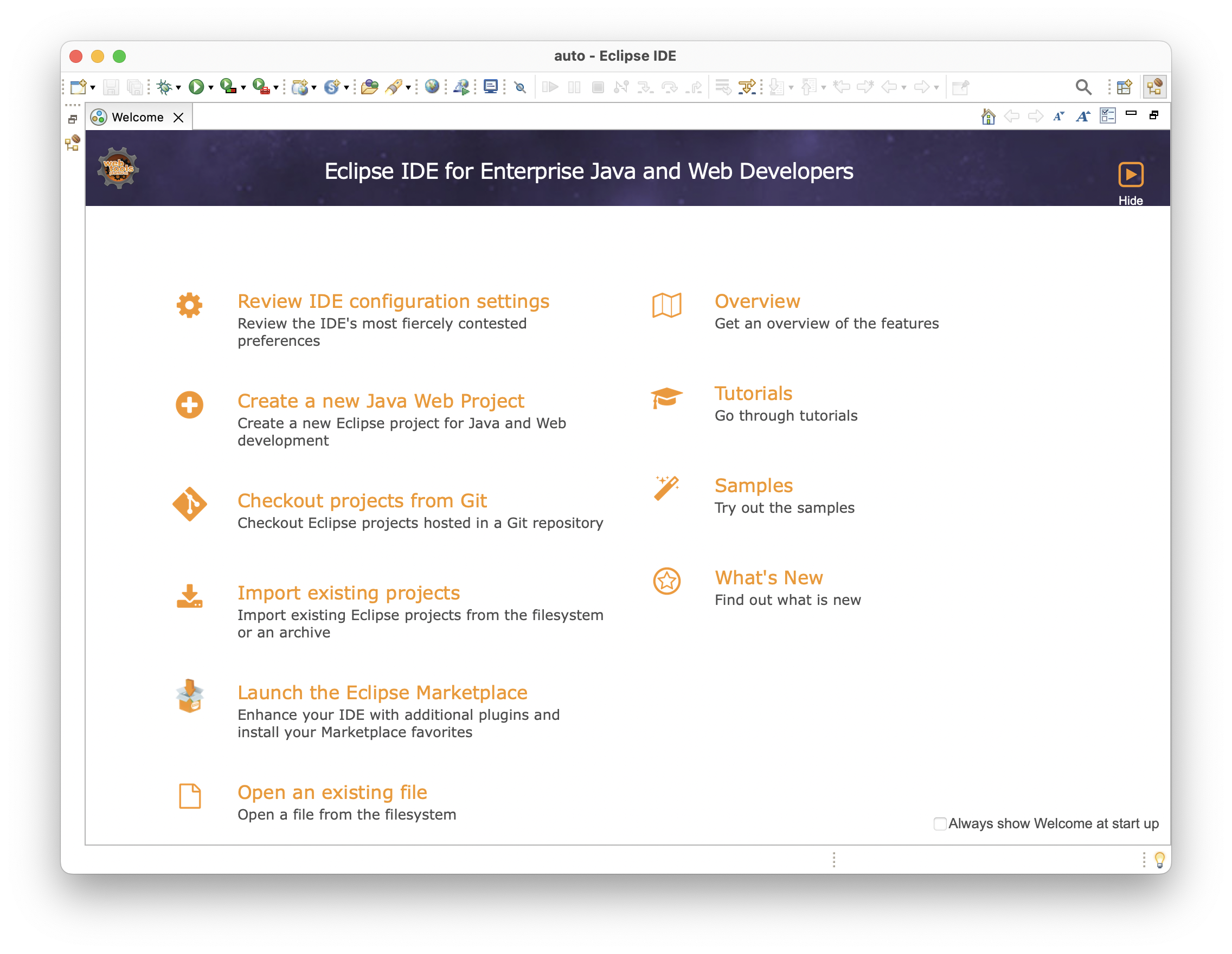Click the Tutorials link

(x=753, y=393)
